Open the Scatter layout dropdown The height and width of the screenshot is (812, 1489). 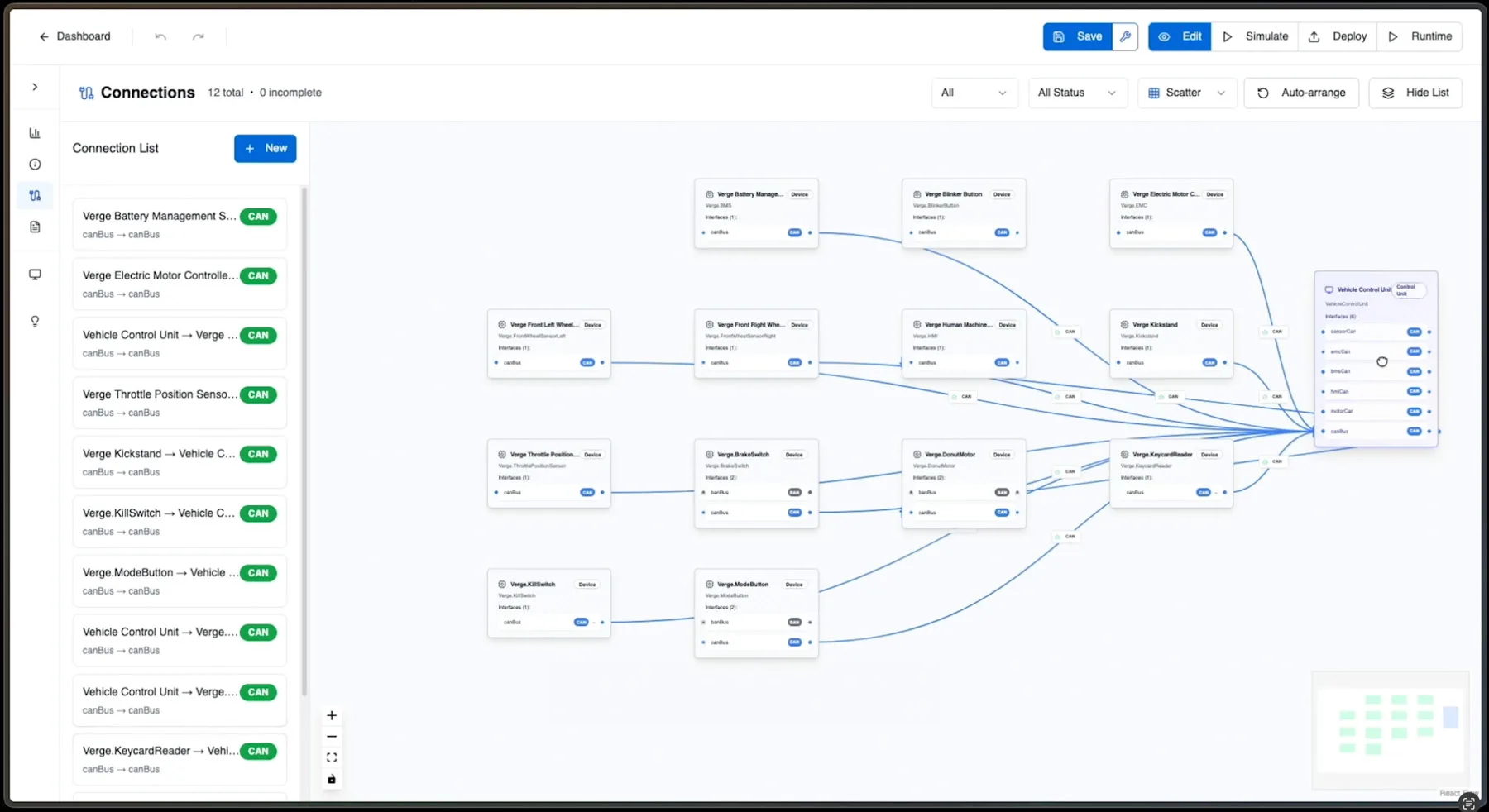1186,93
